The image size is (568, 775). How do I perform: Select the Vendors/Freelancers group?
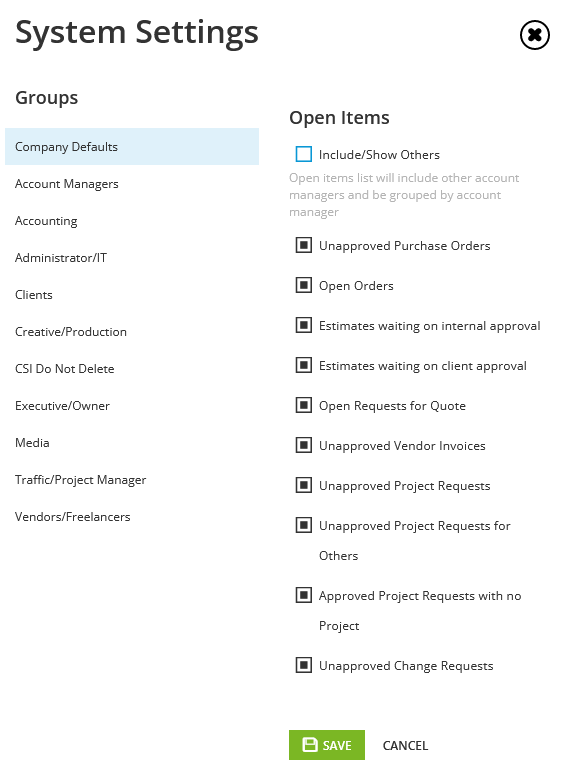coord(132,517)
